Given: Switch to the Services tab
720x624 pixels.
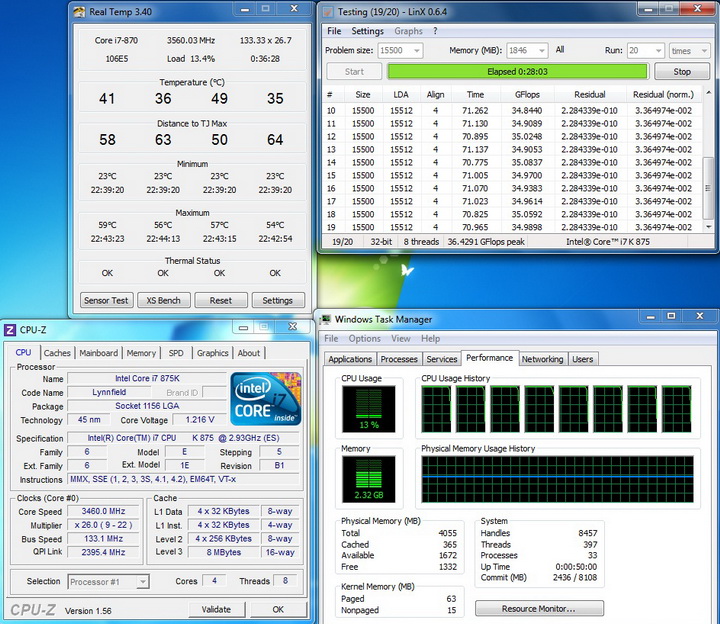Looking at the screenshot, I should tap(442, 359).
